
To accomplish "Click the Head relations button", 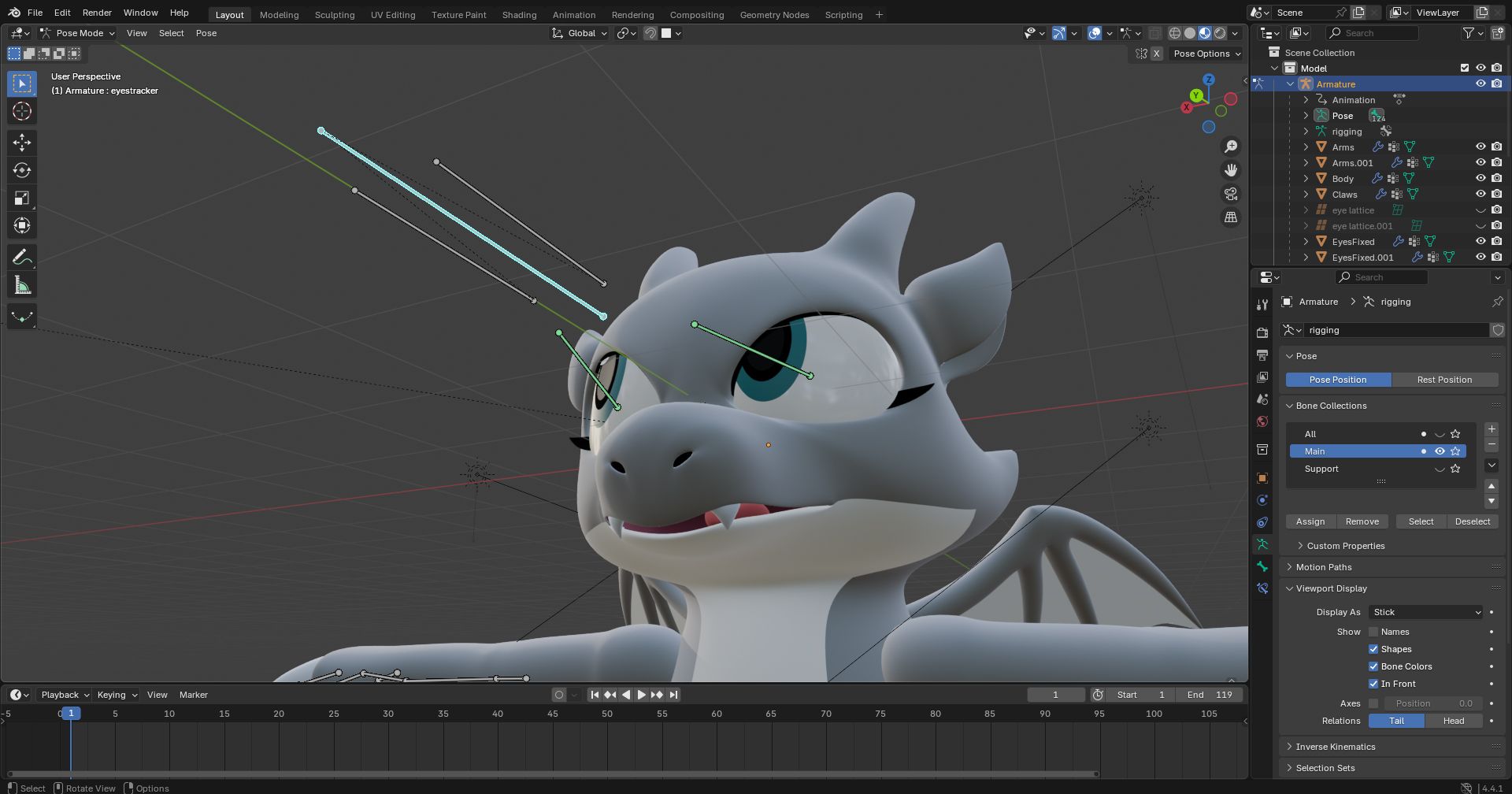I will [x=1454, y=721].
